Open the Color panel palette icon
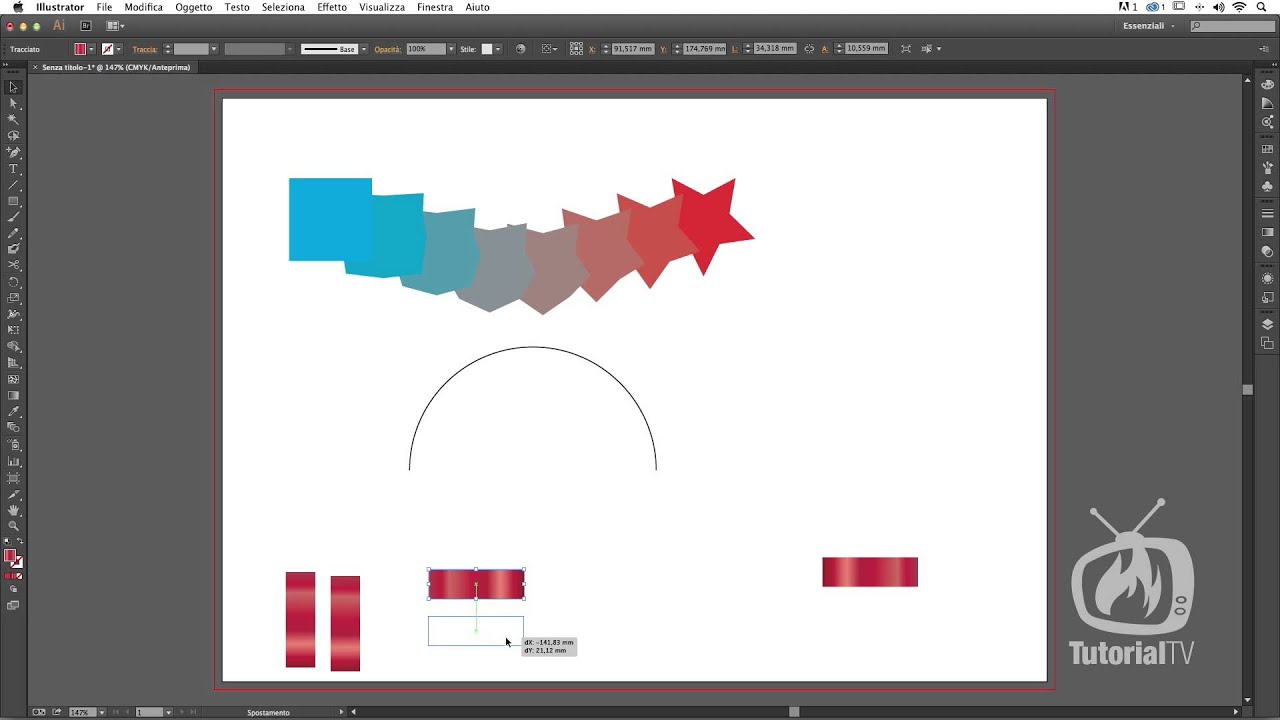Screen dimensions: 1280x720 [1267, 85]
